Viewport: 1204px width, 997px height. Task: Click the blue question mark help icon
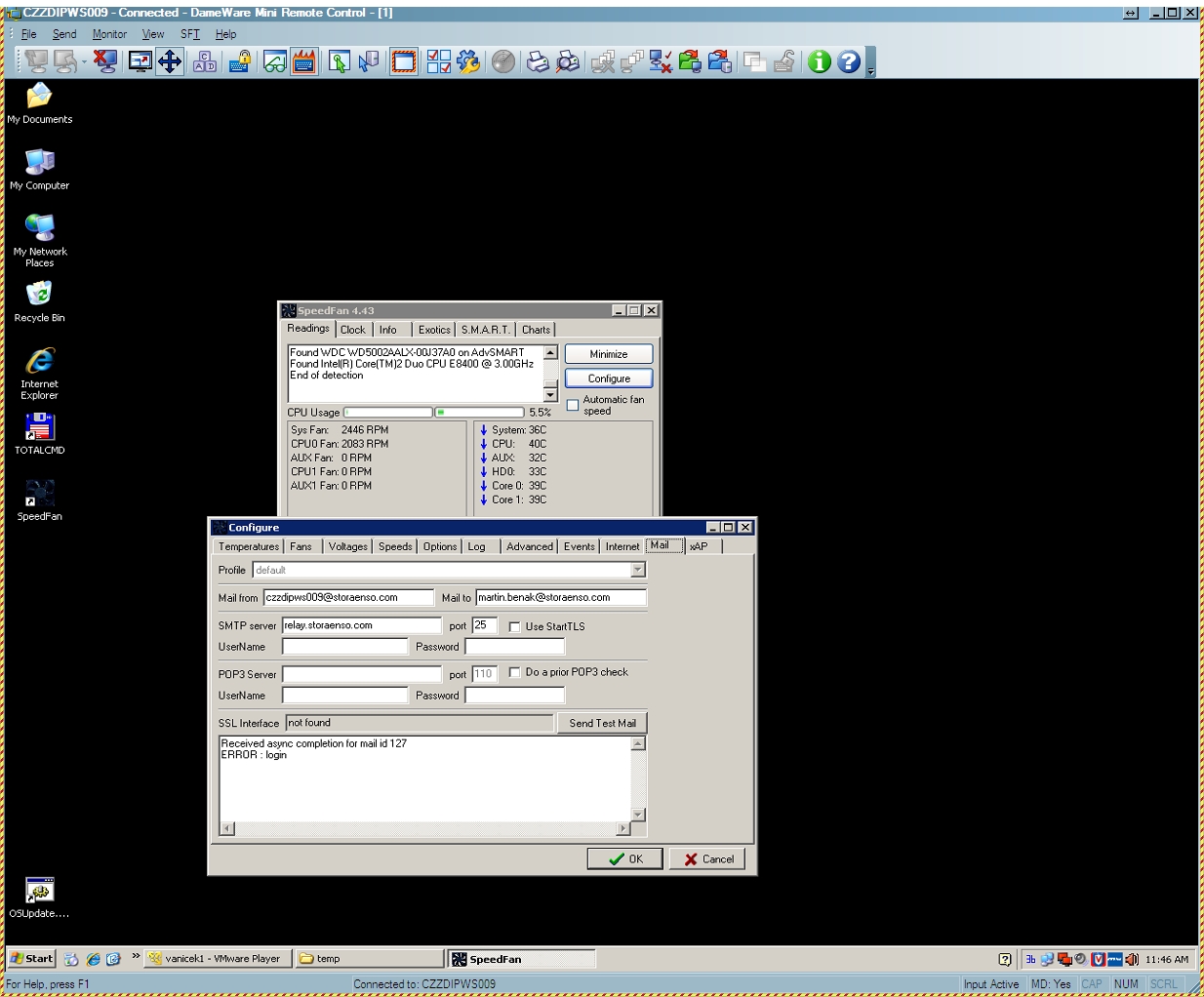point(849,61)
